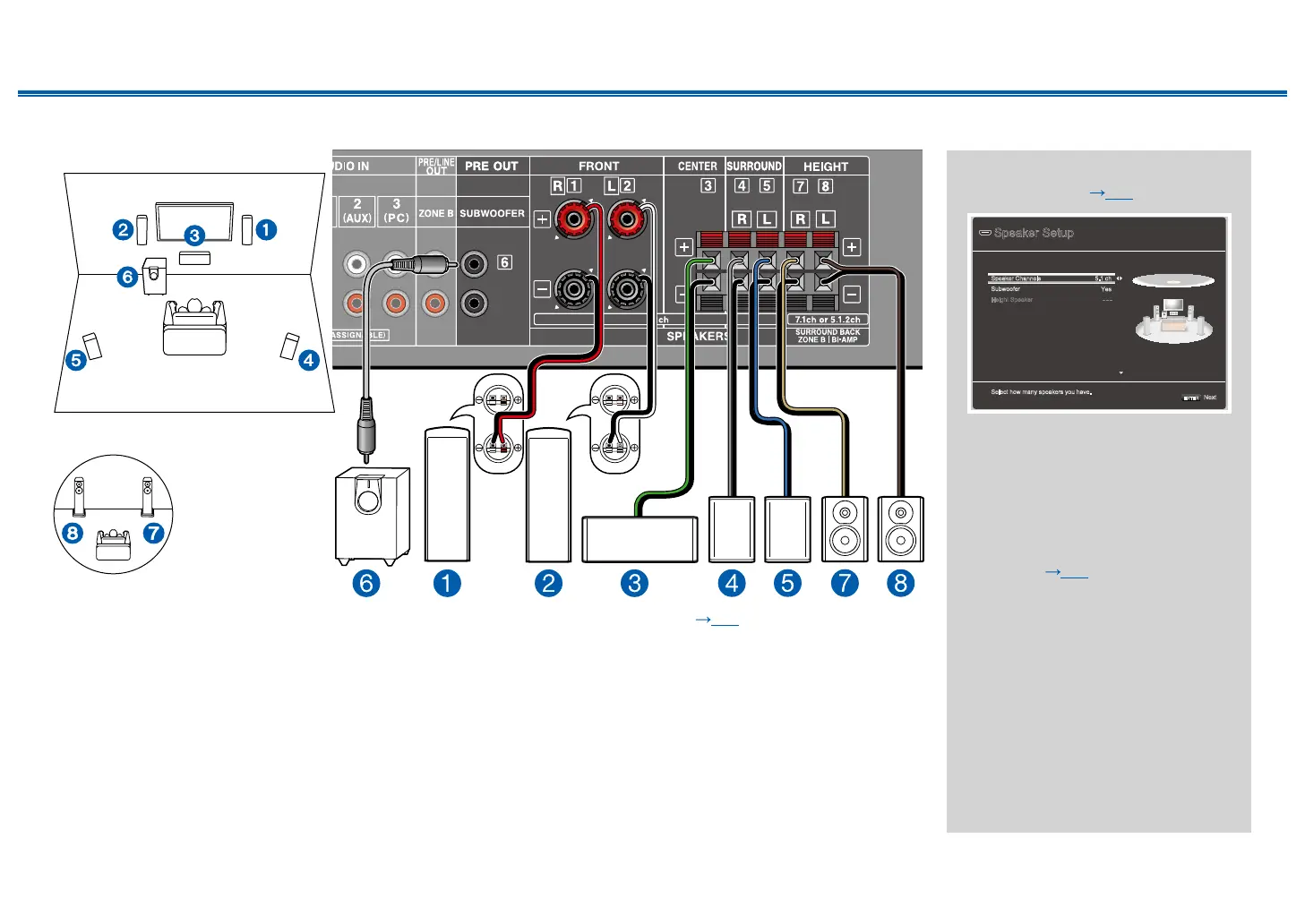Click the red FRONT R positive terminal

[x=573, y=218]
